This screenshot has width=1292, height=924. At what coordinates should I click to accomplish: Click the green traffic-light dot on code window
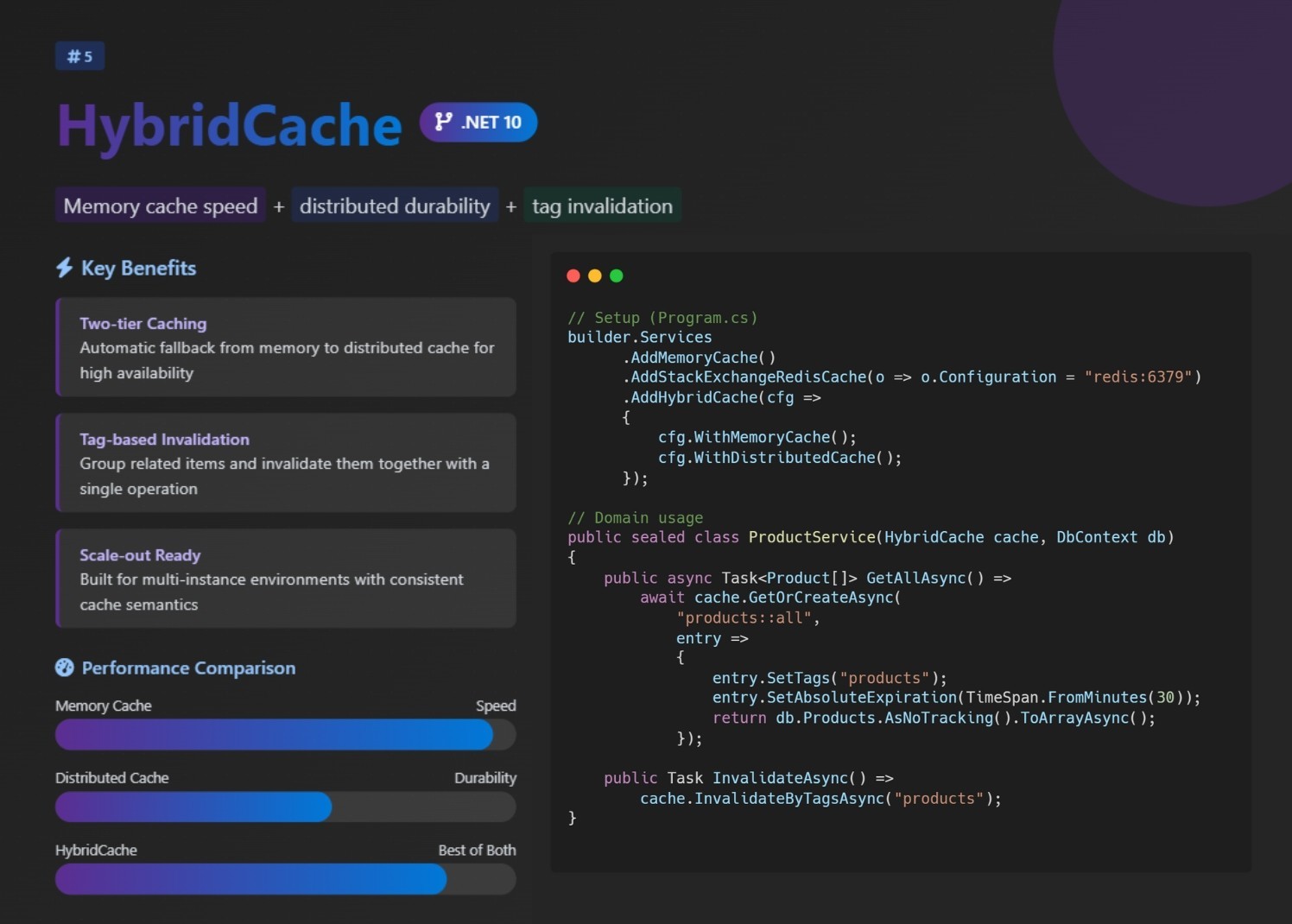pos(617,275)
